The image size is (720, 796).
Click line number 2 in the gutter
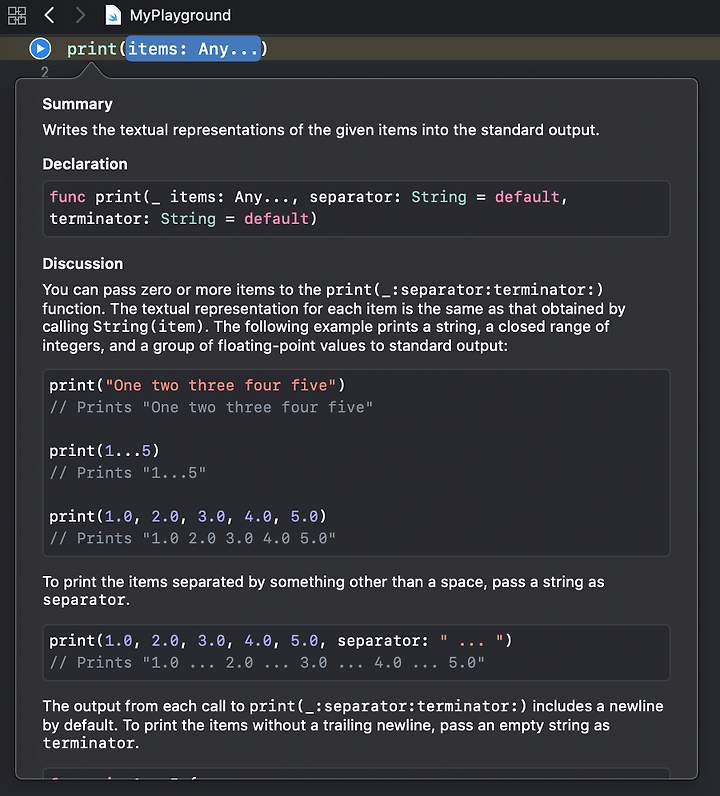pyautogui.click(x=45, y=72)
